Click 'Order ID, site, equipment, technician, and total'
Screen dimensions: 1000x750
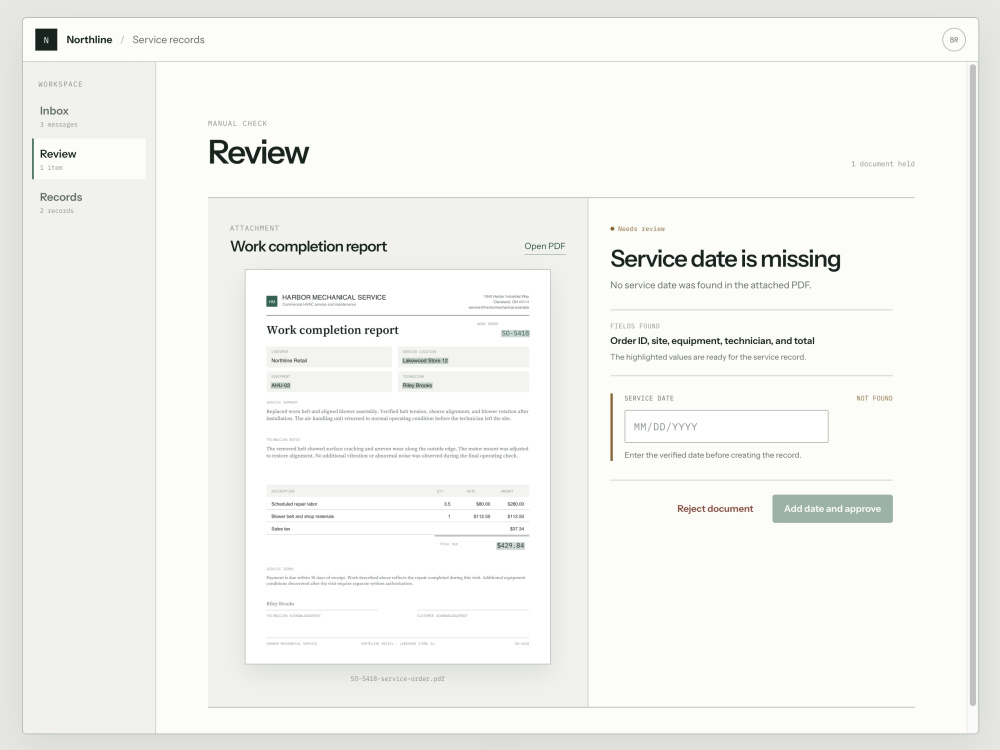coord(712,341)
